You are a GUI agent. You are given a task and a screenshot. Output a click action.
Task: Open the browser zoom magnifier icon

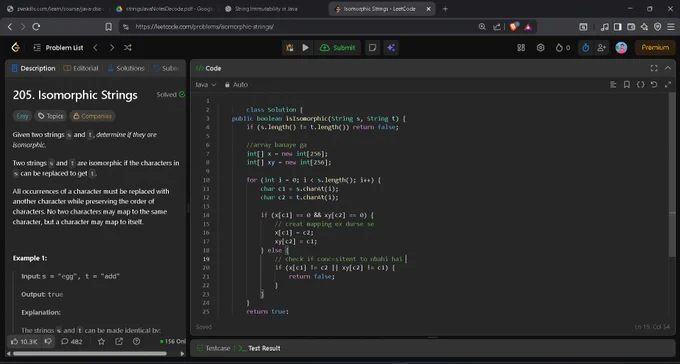(482, 27)
